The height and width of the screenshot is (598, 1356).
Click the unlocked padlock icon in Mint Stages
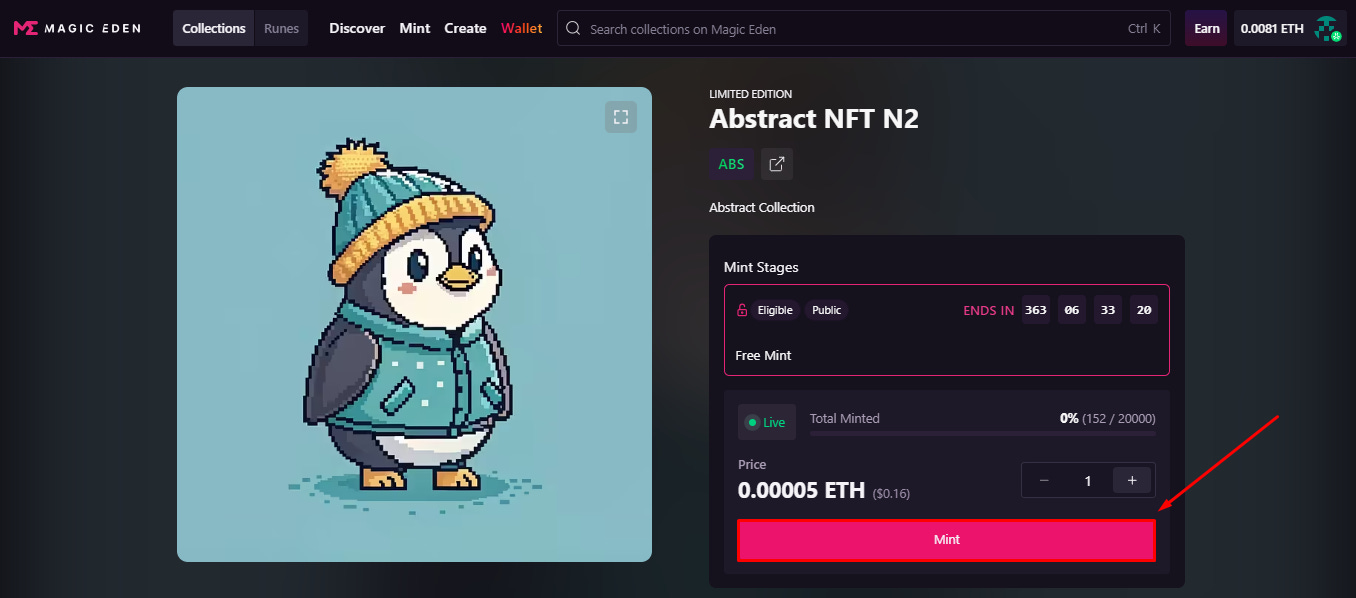click(x=743, y=310)
